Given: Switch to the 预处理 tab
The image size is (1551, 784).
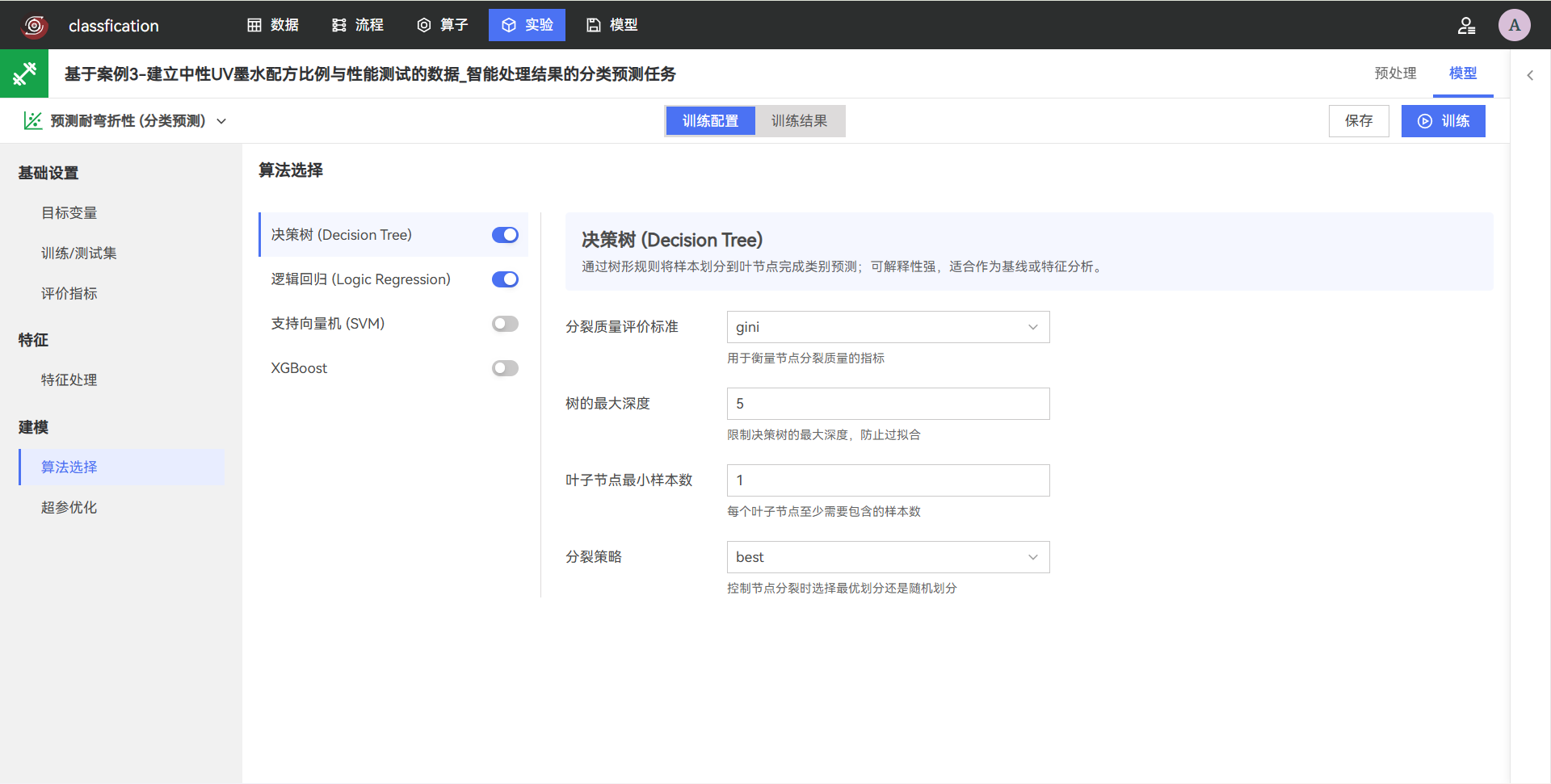Looking at the screenshot, I should pos(1395,73).
